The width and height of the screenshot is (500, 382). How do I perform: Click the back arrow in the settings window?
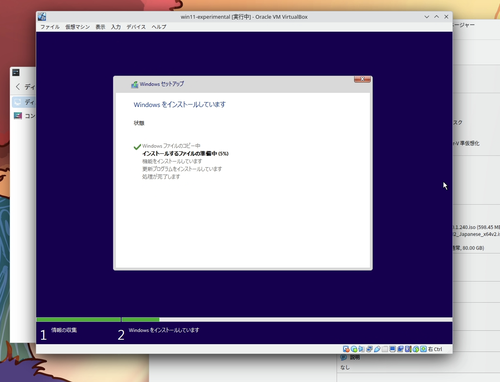coord(18,87)
